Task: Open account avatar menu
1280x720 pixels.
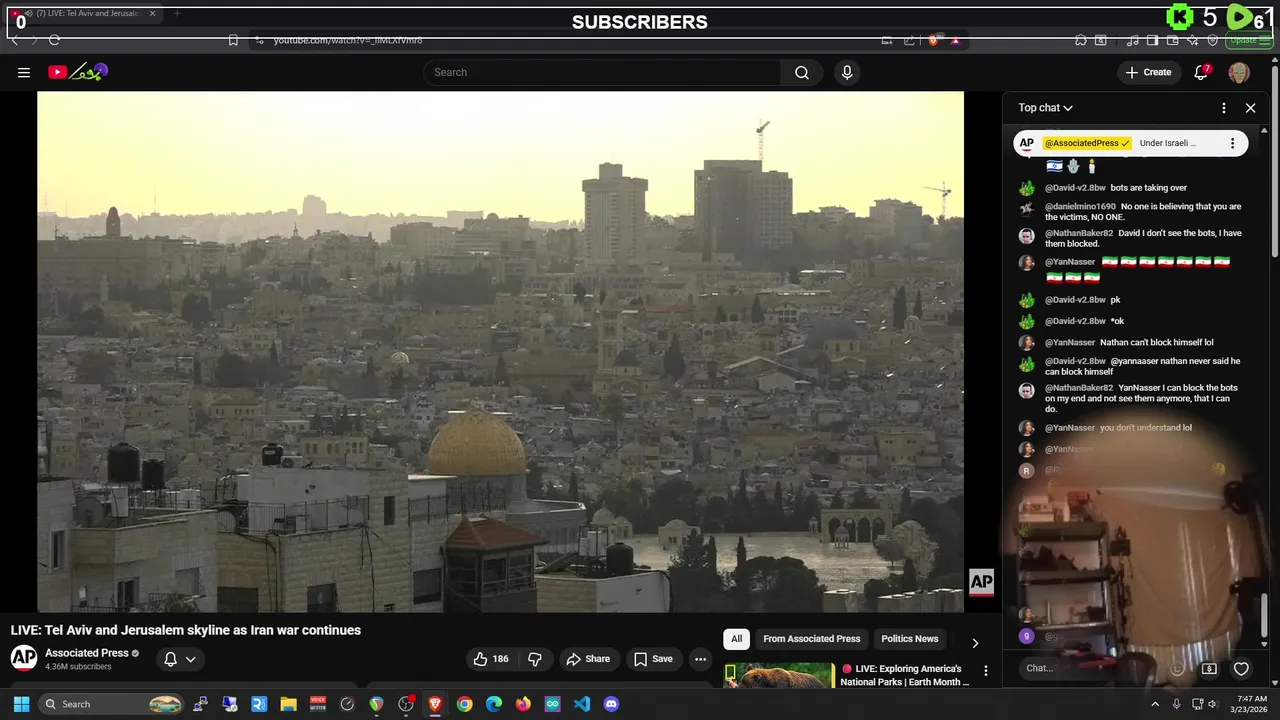Action: [x=1239, y=72]
